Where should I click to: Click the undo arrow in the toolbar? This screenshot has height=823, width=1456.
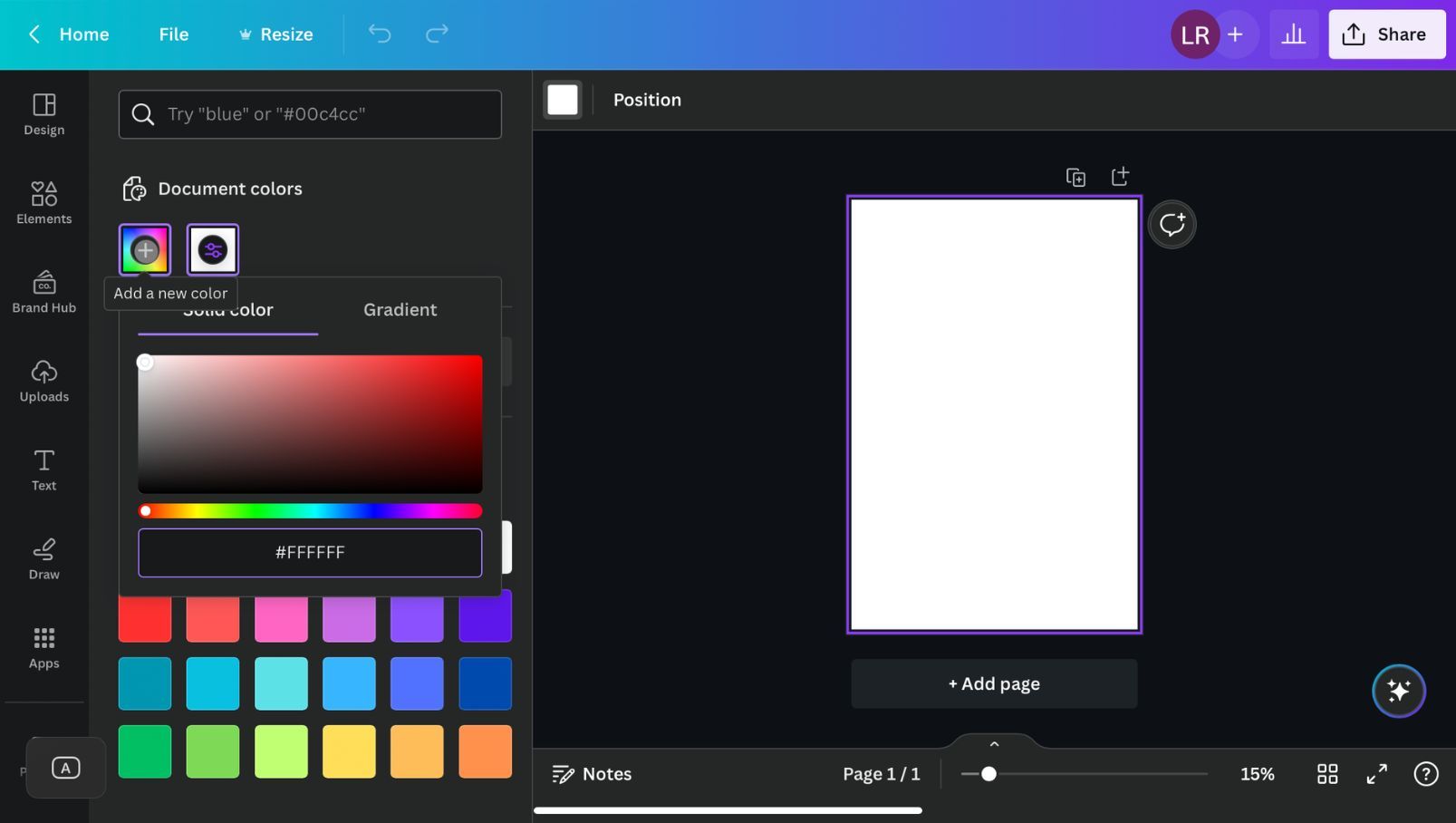click(x=380, y=34)
